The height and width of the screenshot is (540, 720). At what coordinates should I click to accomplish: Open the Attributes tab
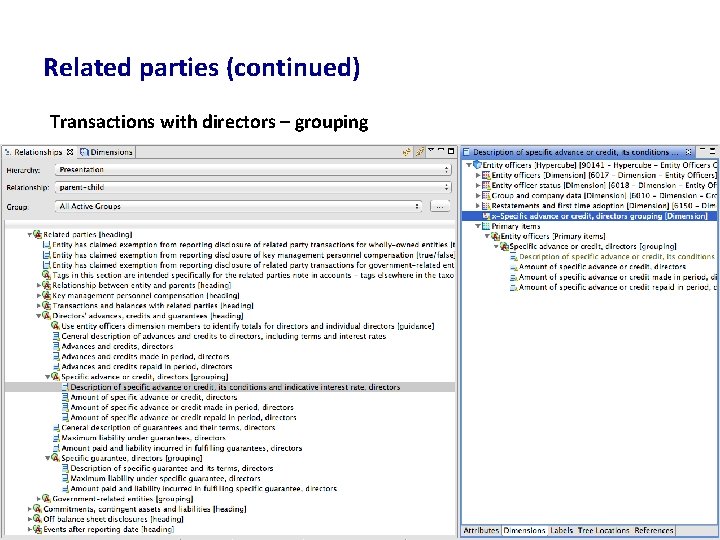[481, 530]
